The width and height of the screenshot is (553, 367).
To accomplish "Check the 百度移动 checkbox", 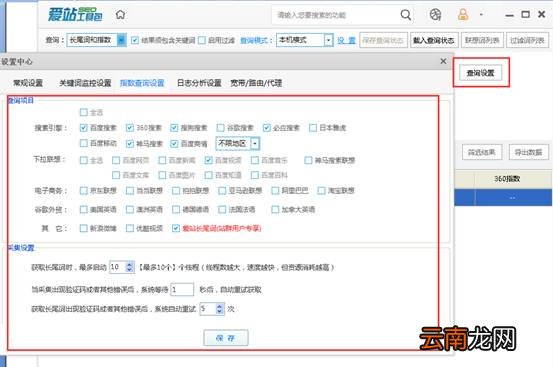I will (x=84, y=143).
